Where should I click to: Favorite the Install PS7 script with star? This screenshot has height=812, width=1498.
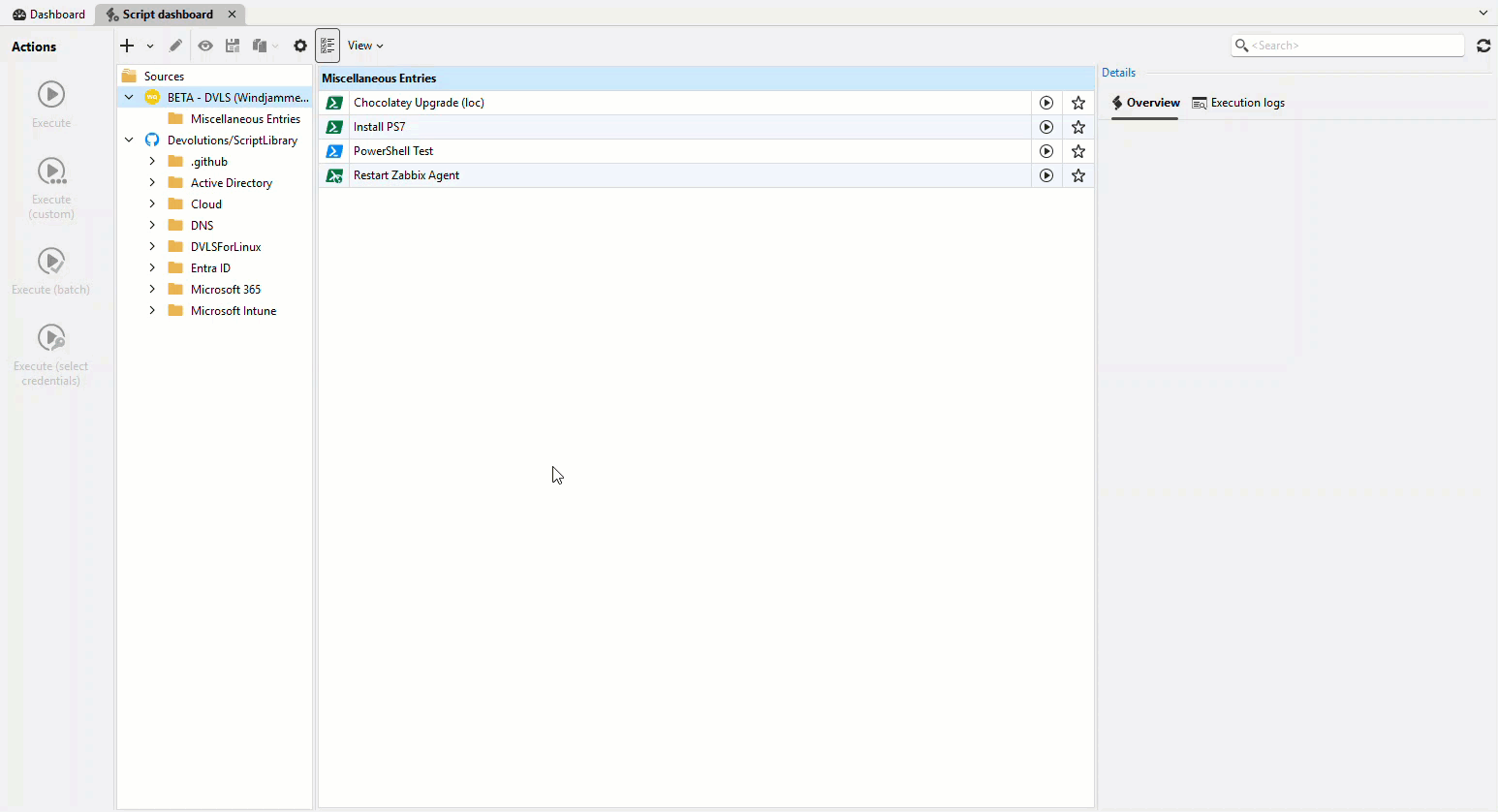pos(1078,127)
